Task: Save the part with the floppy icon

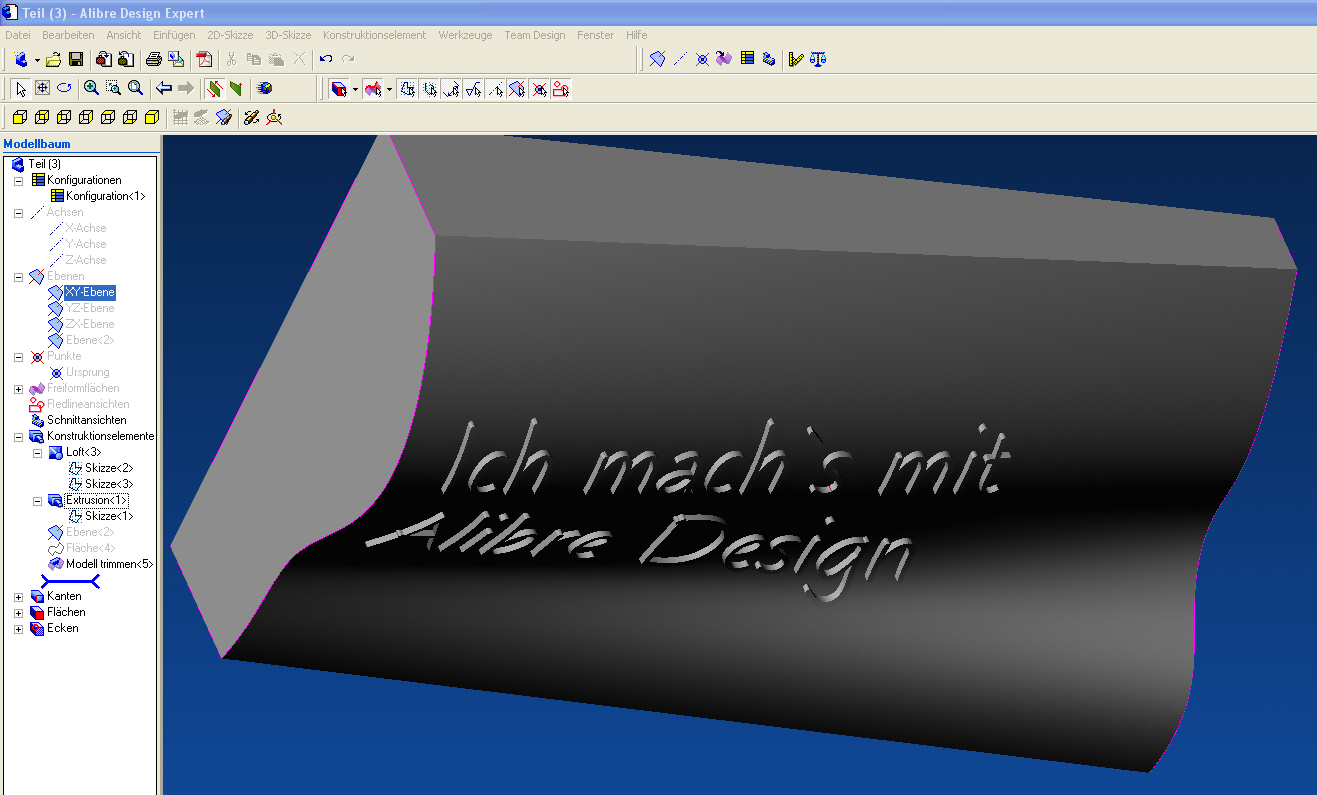Action: pos(75,60)
